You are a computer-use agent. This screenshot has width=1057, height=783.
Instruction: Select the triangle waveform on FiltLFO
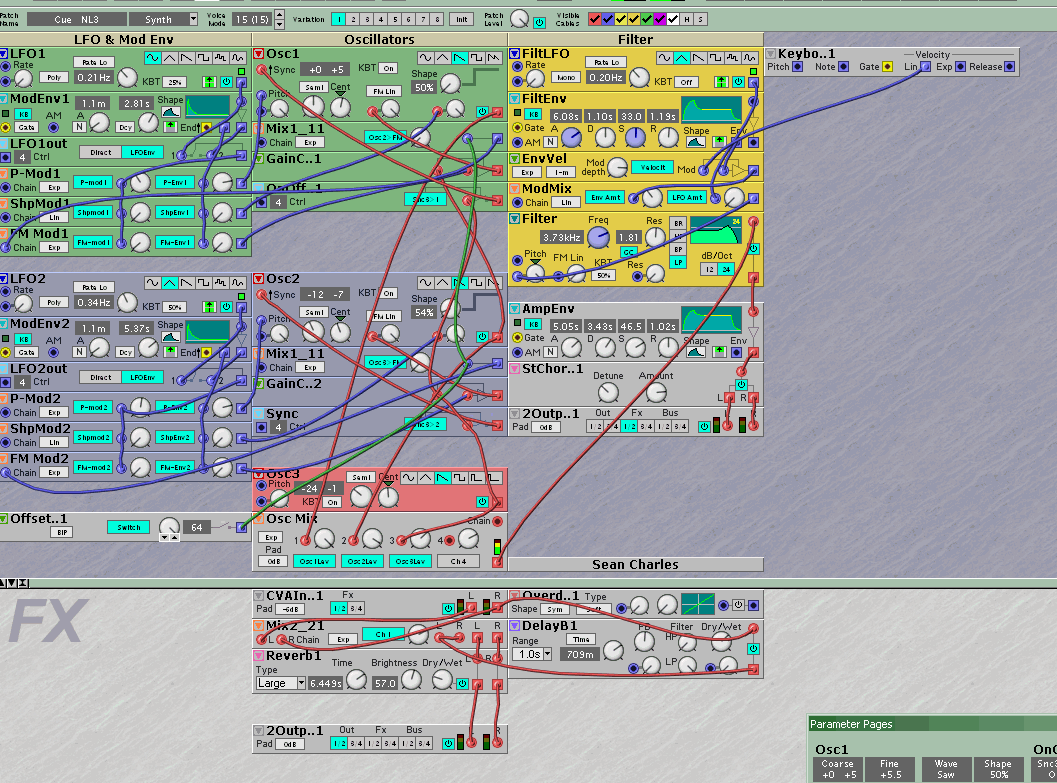(682, 58)
